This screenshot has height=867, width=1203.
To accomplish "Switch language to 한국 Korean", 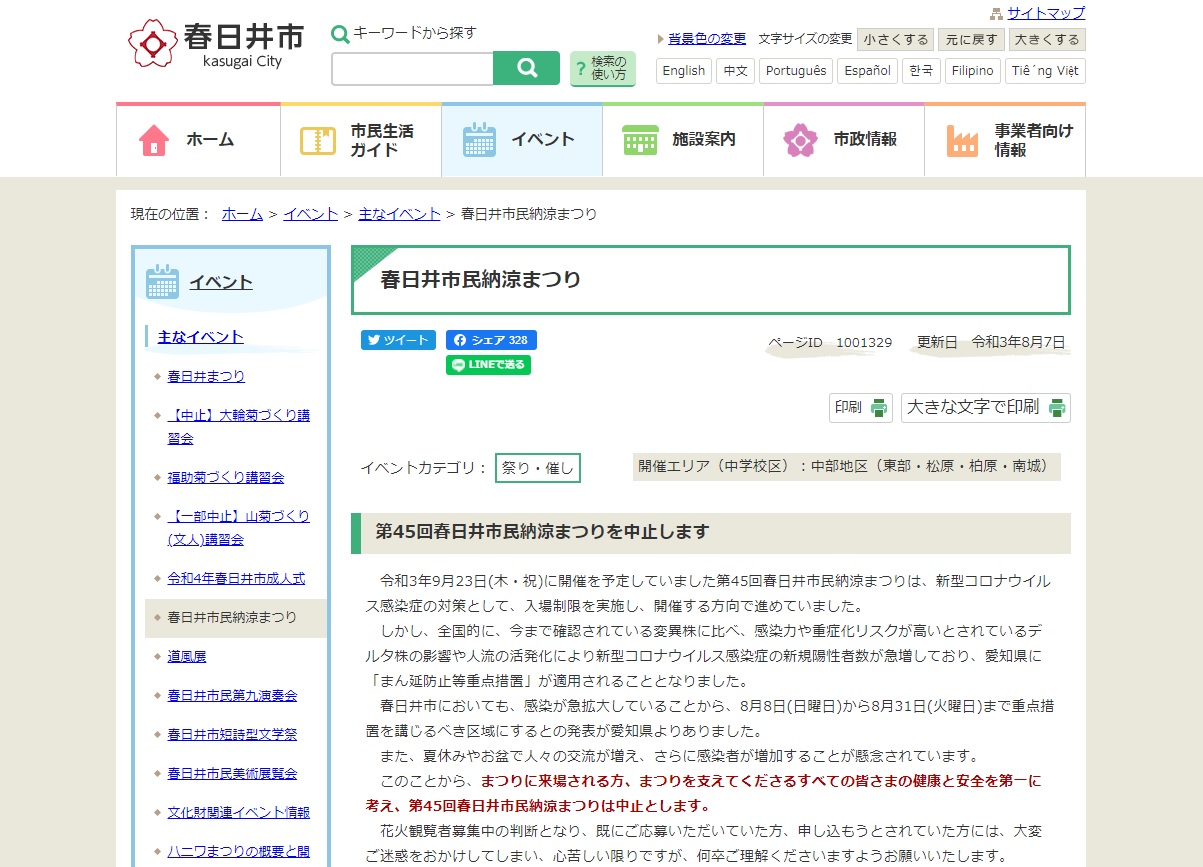I will 921,71.
